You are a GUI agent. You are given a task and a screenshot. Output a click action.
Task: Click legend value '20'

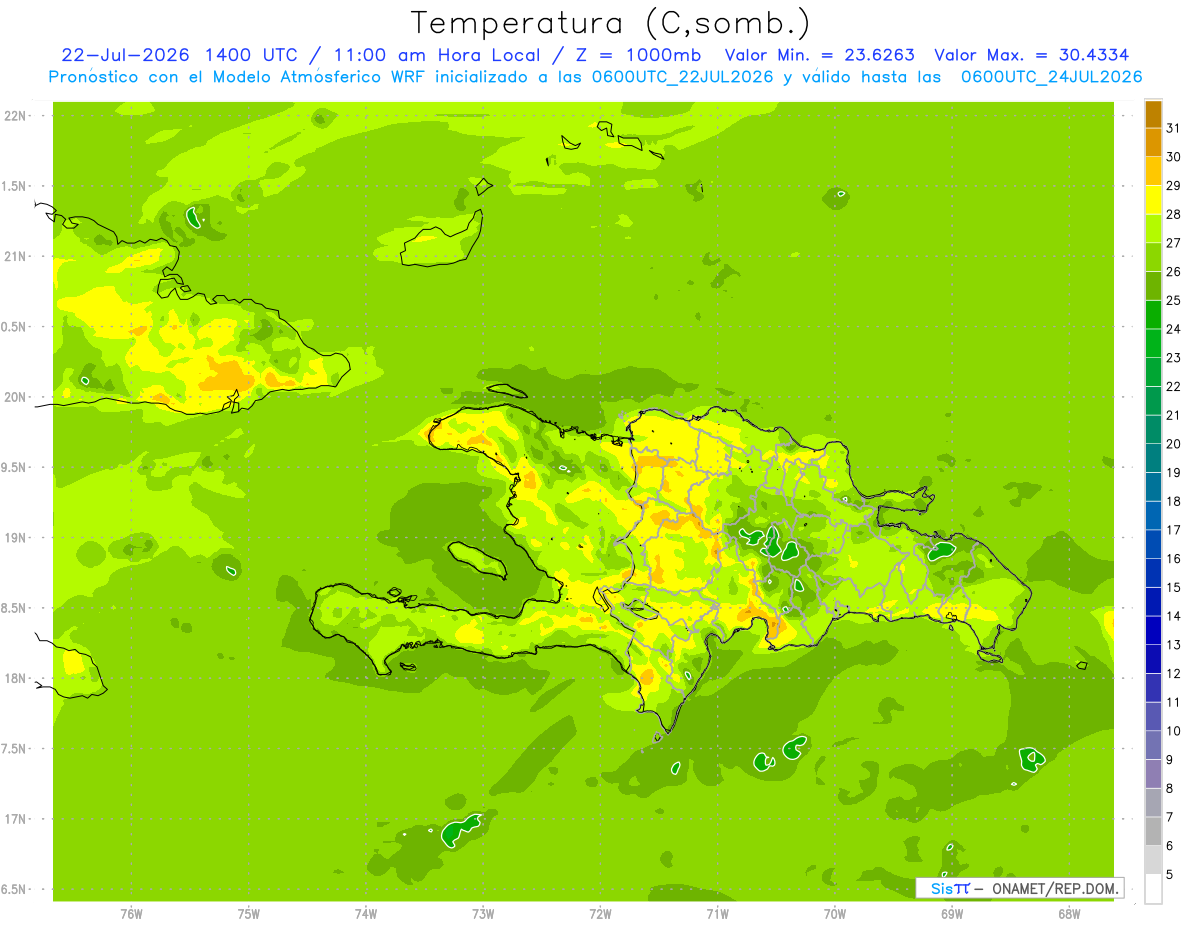tap(1173, 444)
